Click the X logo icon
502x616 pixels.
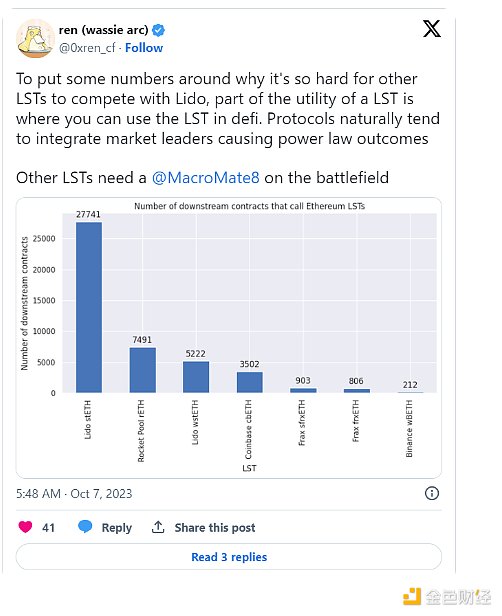432,29
